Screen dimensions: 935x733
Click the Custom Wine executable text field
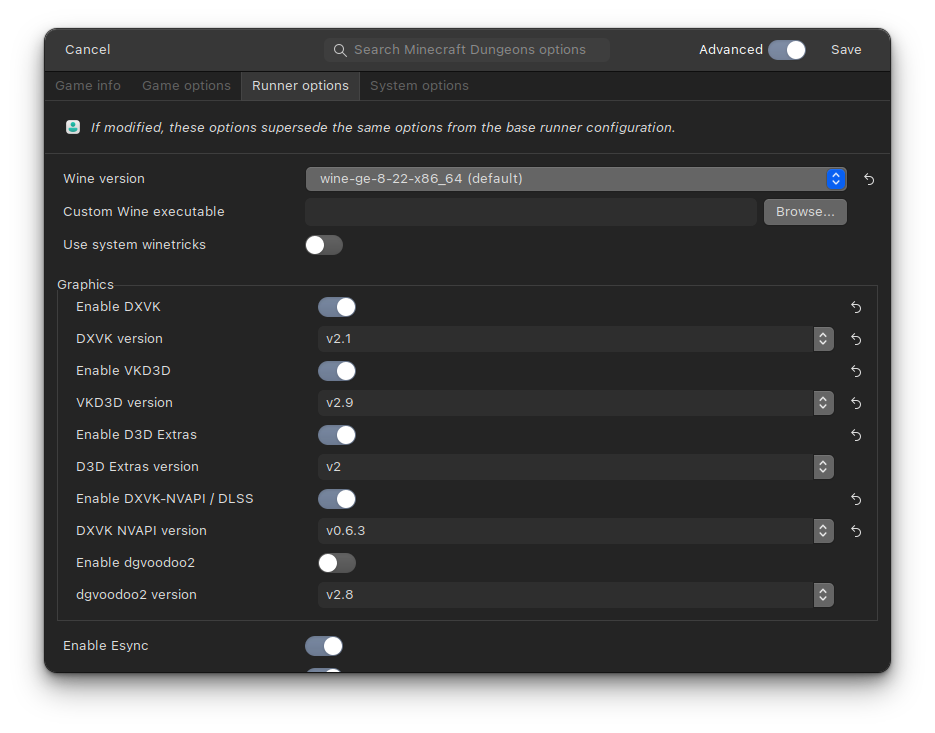[x=531, y=212]
